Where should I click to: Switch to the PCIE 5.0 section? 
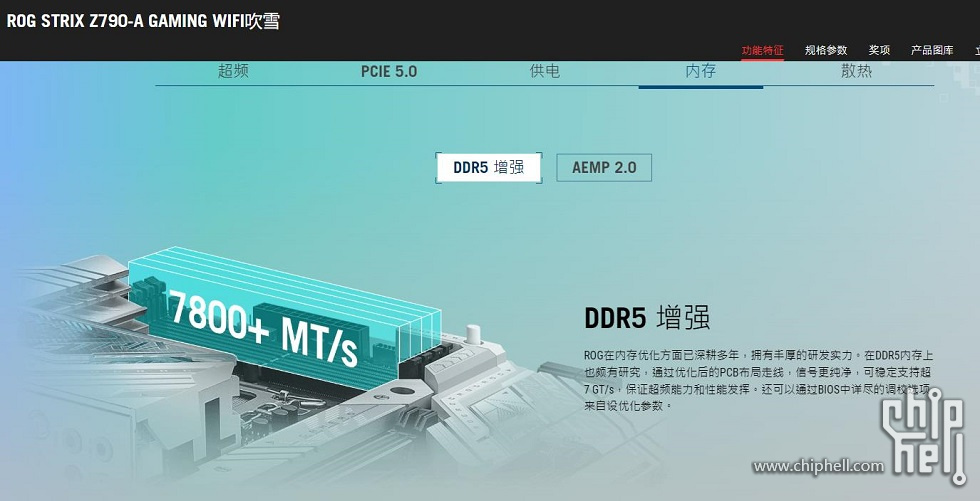[x=389, y=71]
